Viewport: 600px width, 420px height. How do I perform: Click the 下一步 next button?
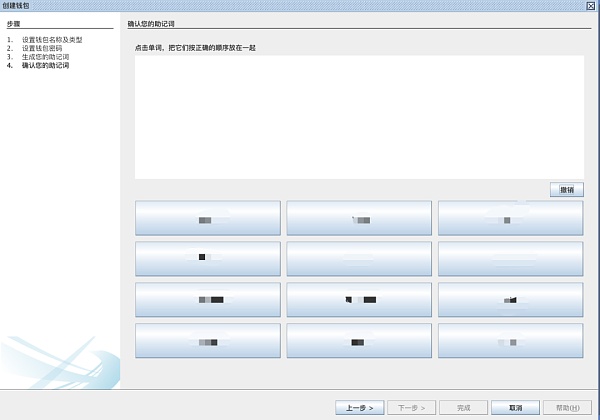pos(411,408)
